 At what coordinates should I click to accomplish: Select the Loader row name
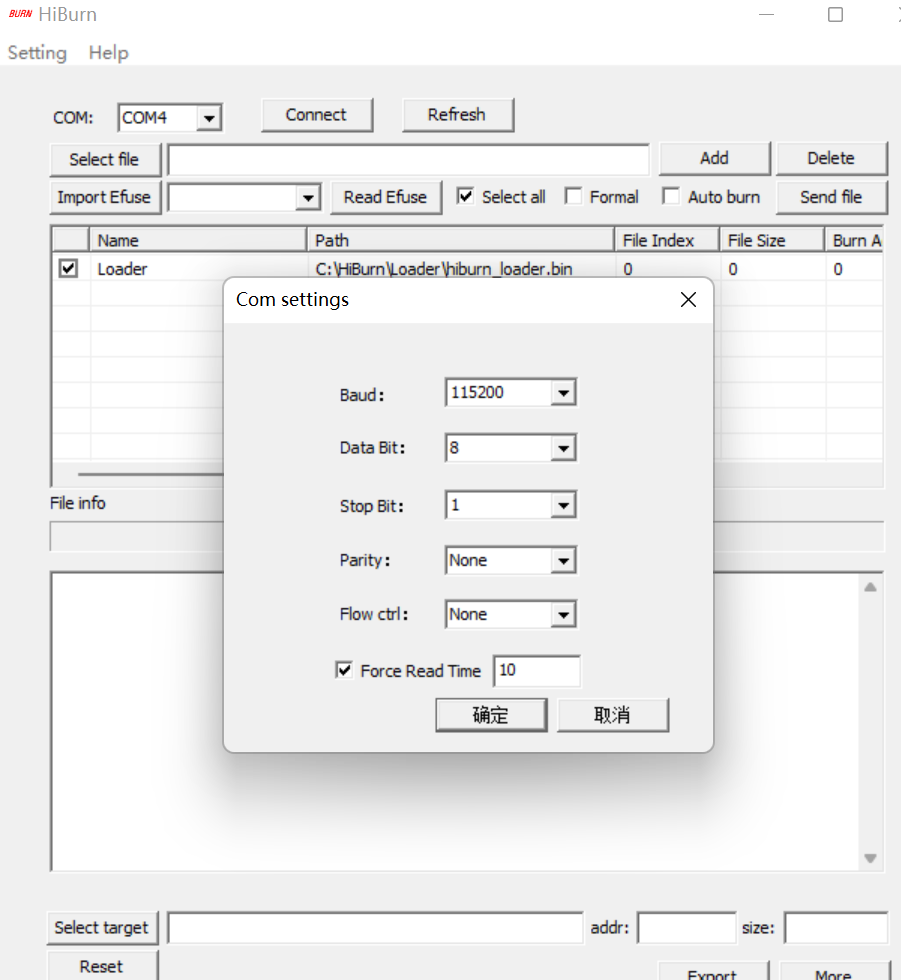click(122, 269)
